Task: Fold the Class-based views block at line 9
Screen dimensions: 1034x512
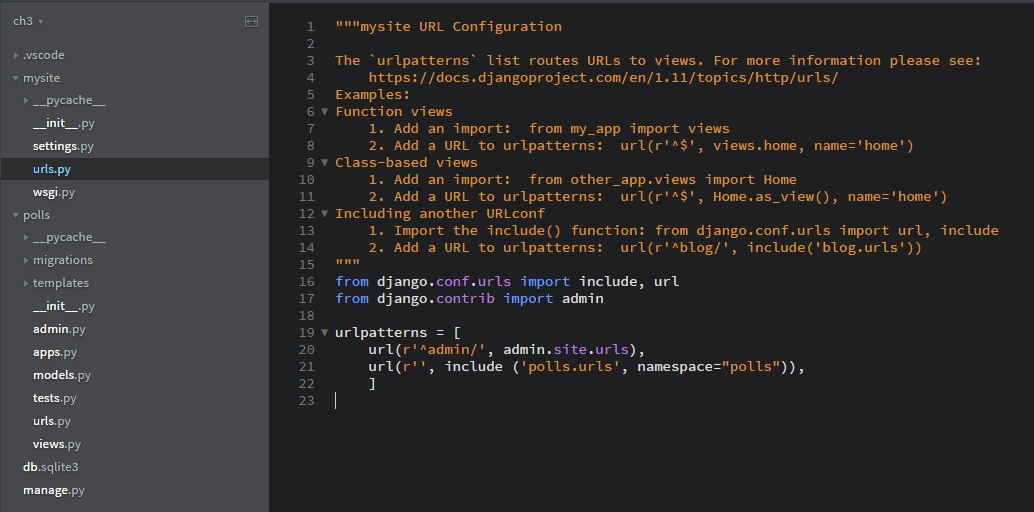Action: click(x=324, y=162)
